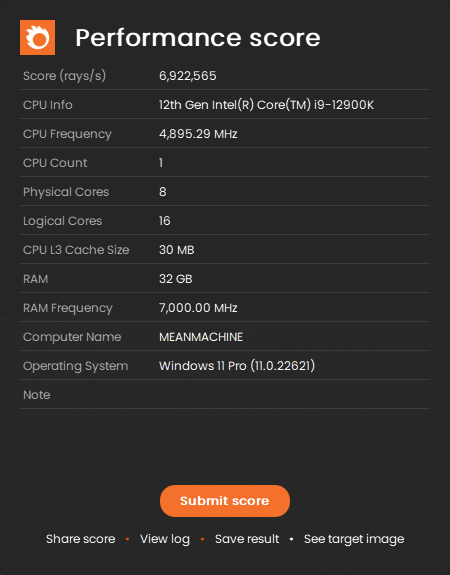The height and width of the screenshot is (575, 450).
Task: Select the Logical Cores value 16
Action: click(164, 221)
